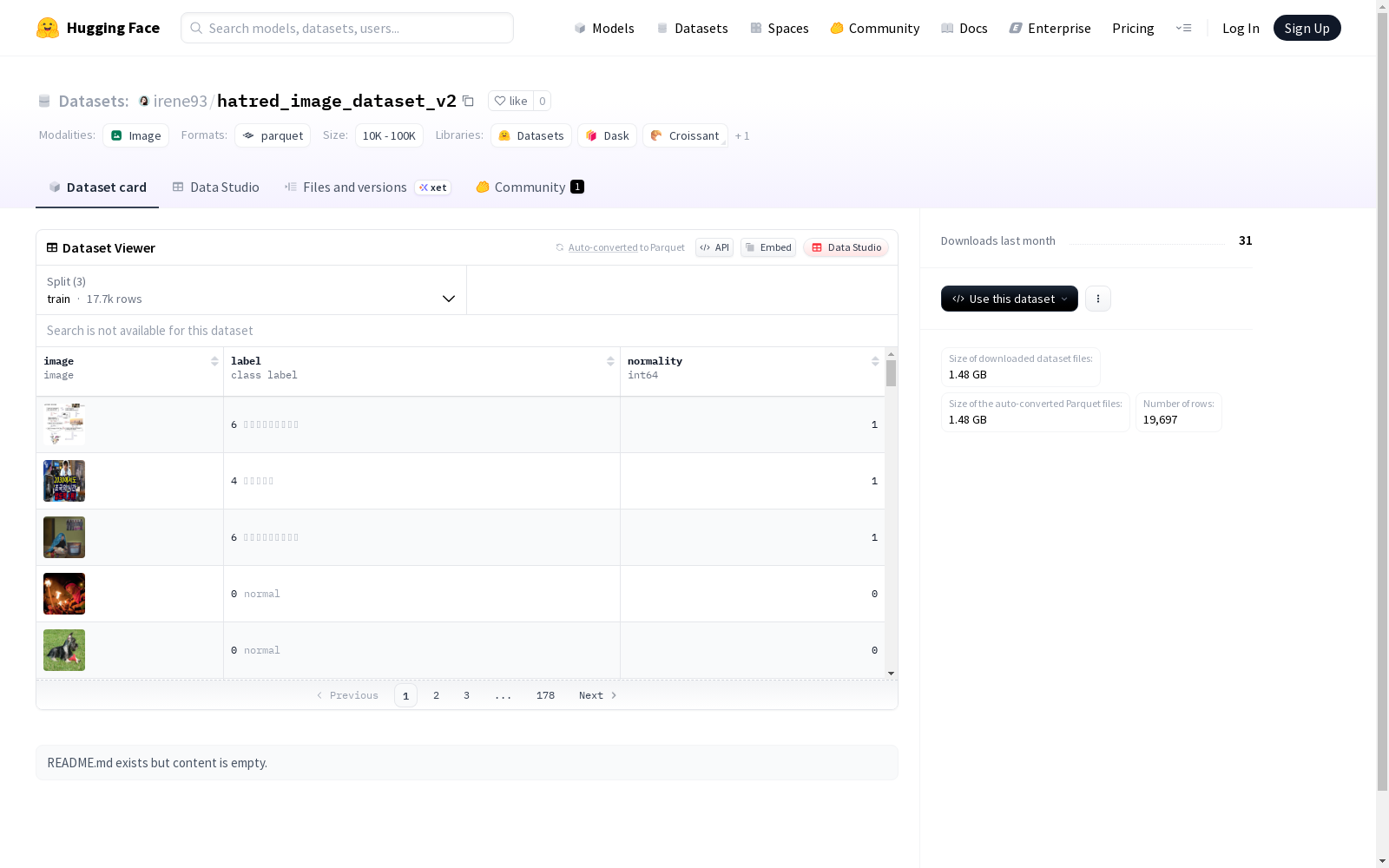1389x868 pixels.
Task: Copy dataset name with the copy icon
Action: (468, 101)
